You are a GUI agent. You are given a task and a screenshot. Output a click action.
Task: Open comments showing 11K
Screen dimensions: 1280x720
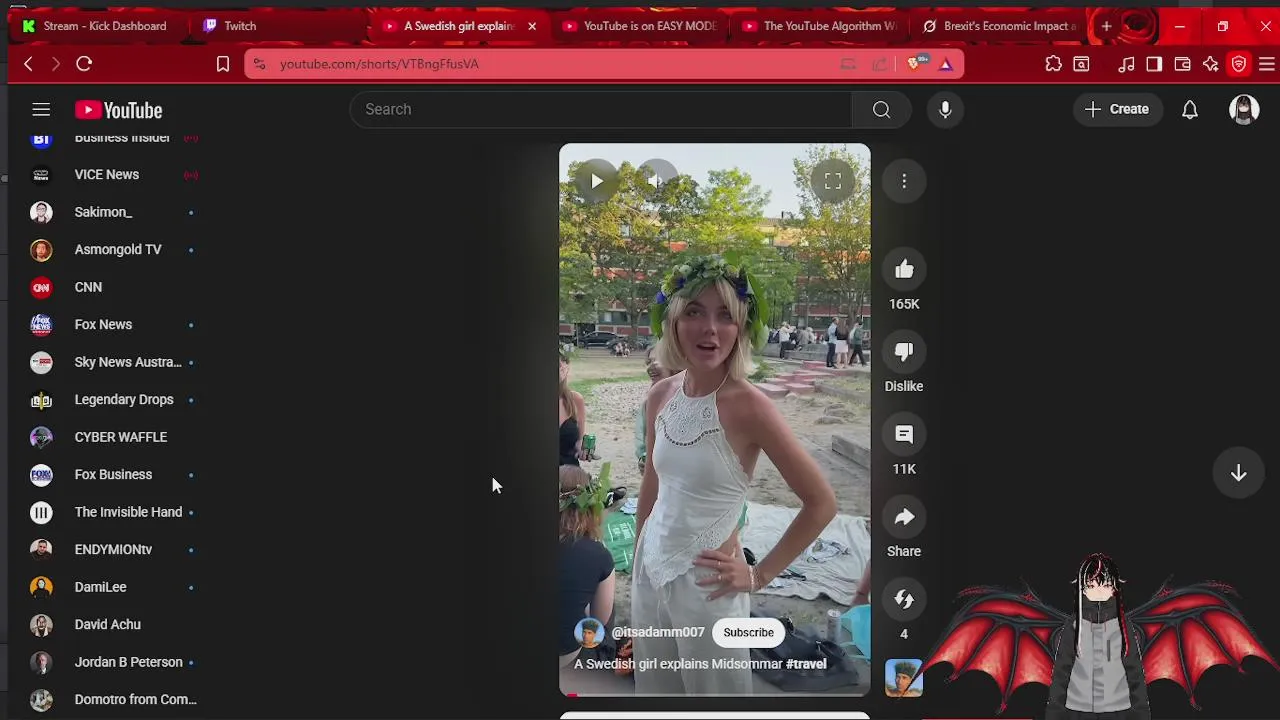point(904,434)
